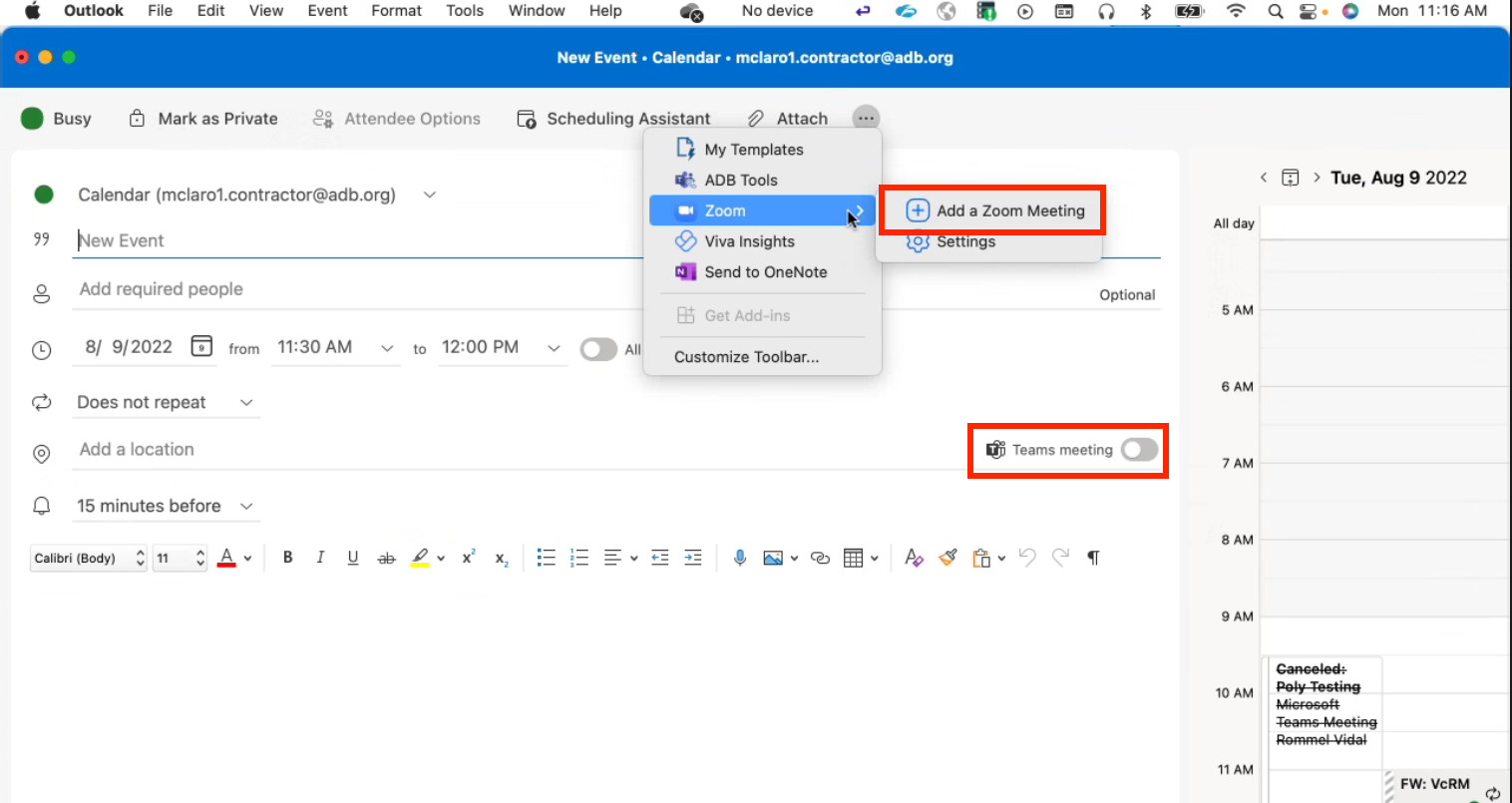
Task: Open Spotlight search in menu bar
Action: [x=1275, y=11]
